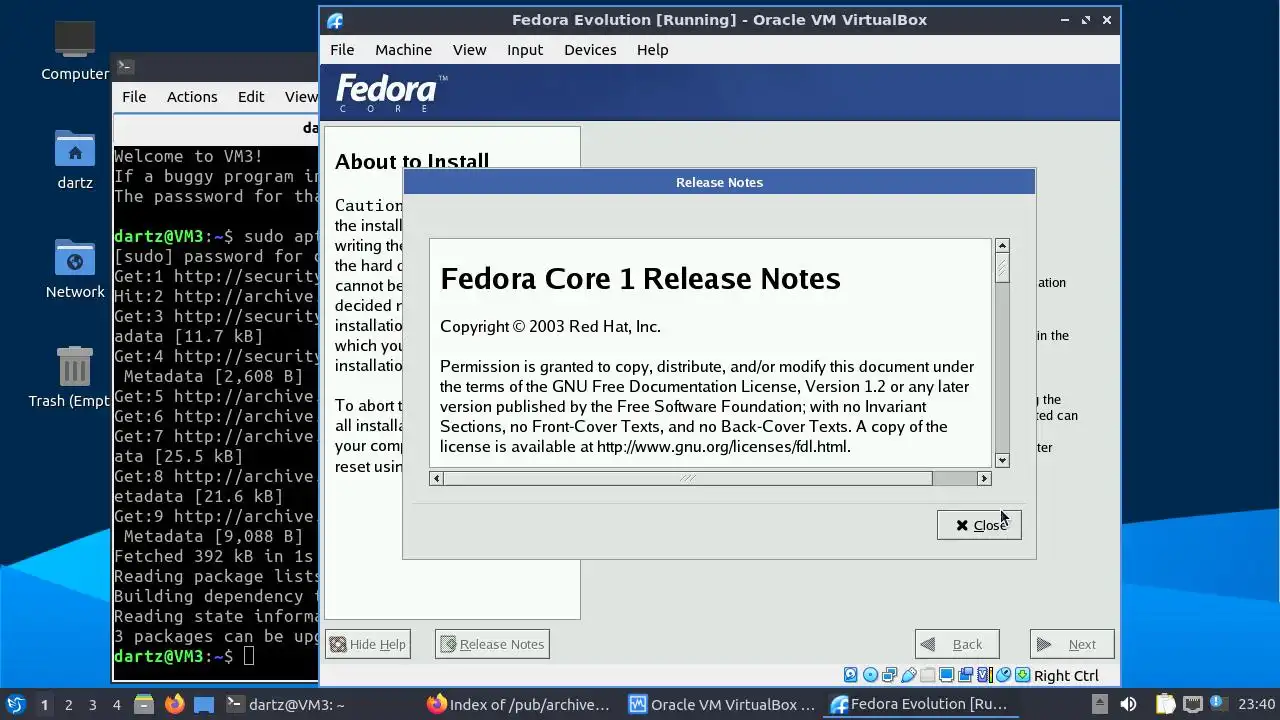Click the installer Next button
The image size is (1280, 720).
point(1072,644)
